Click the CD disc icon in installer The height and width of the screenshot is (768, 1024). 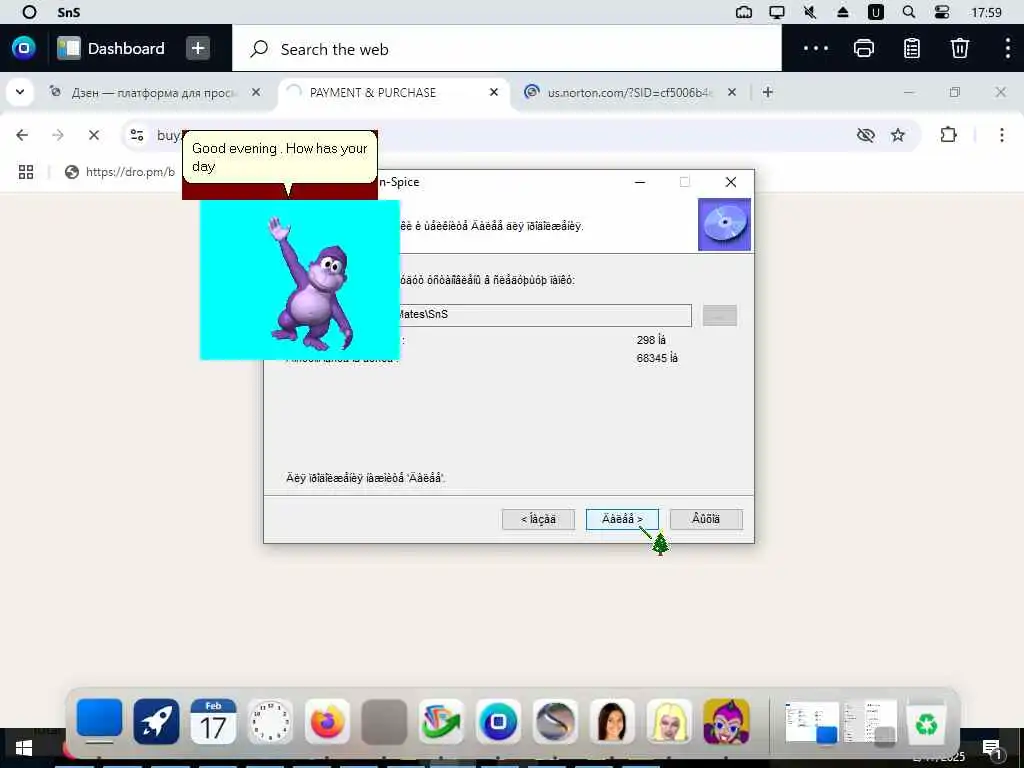pos(724,224)
